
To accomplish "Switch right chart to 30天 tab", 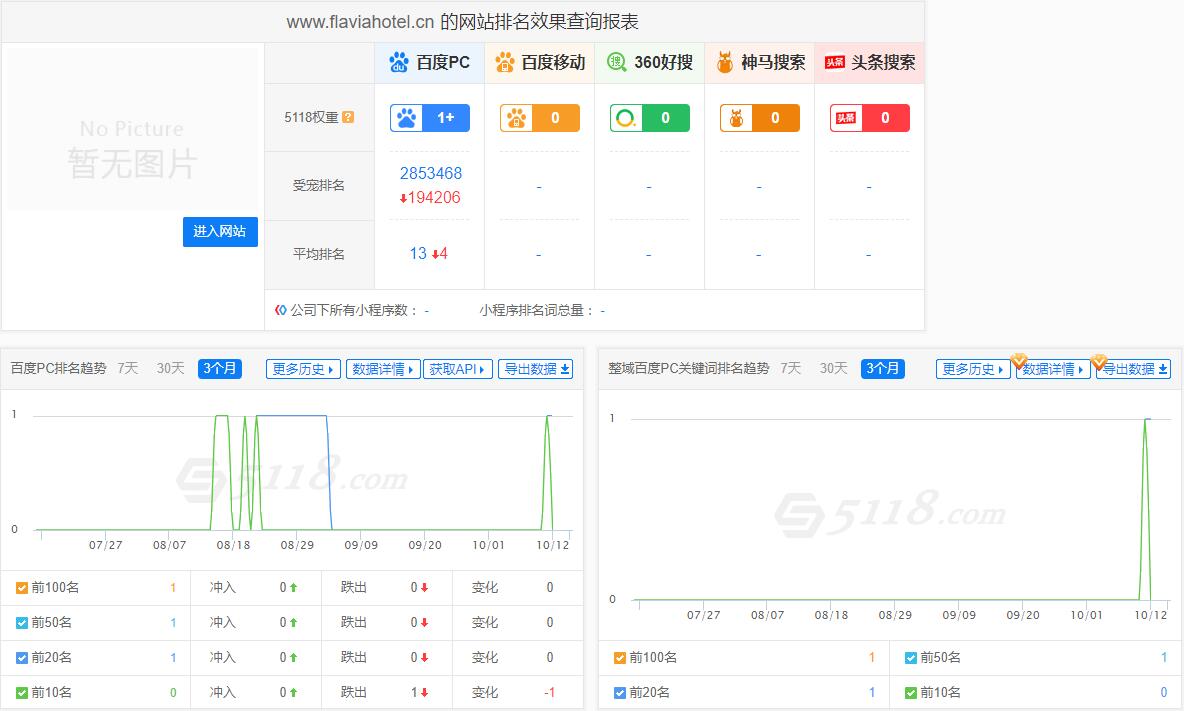I will click(833, 368).
